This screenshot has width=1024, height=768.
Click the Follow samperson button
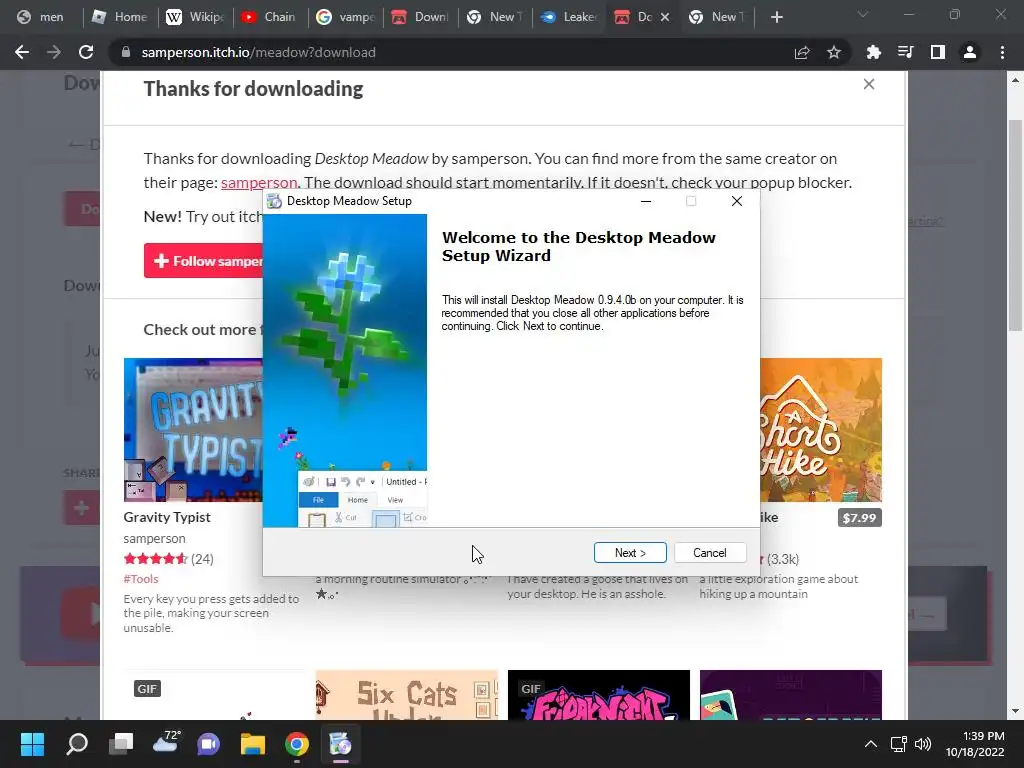click(x=204, y=261)
